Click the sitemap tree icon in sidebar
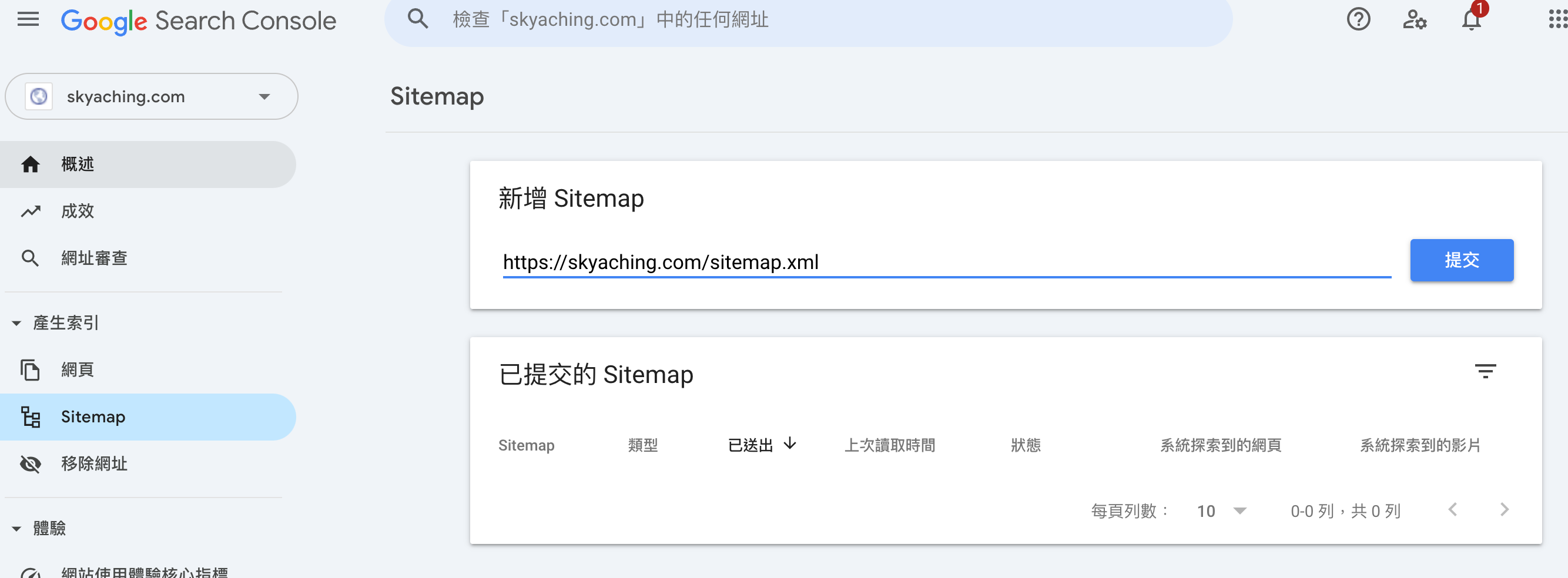1568x578 pixels. (31, 418)
